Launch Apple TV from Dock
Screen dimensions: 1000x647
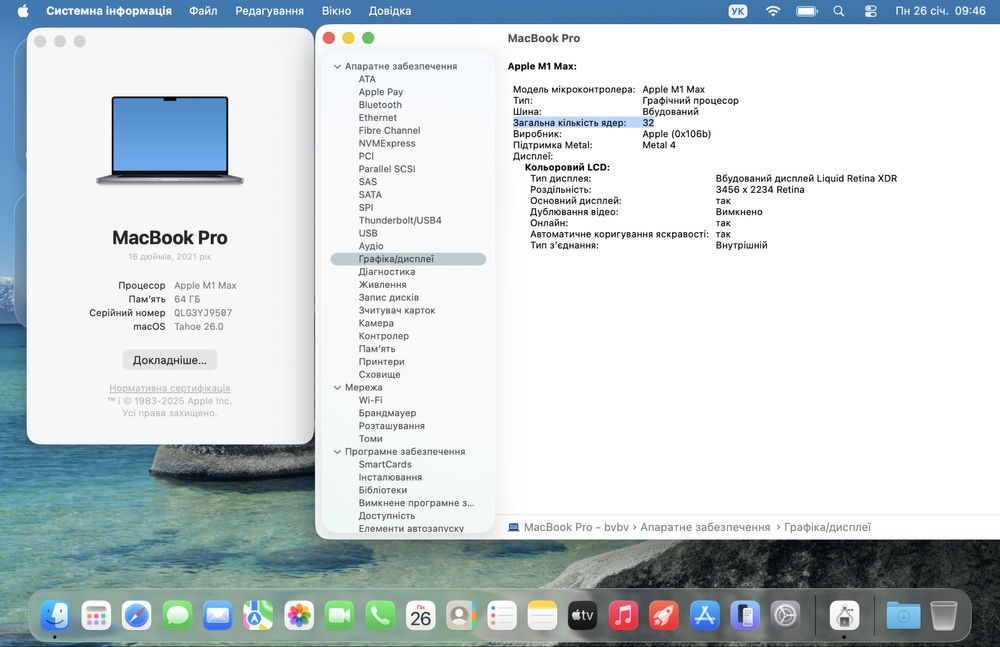[583, 616]
